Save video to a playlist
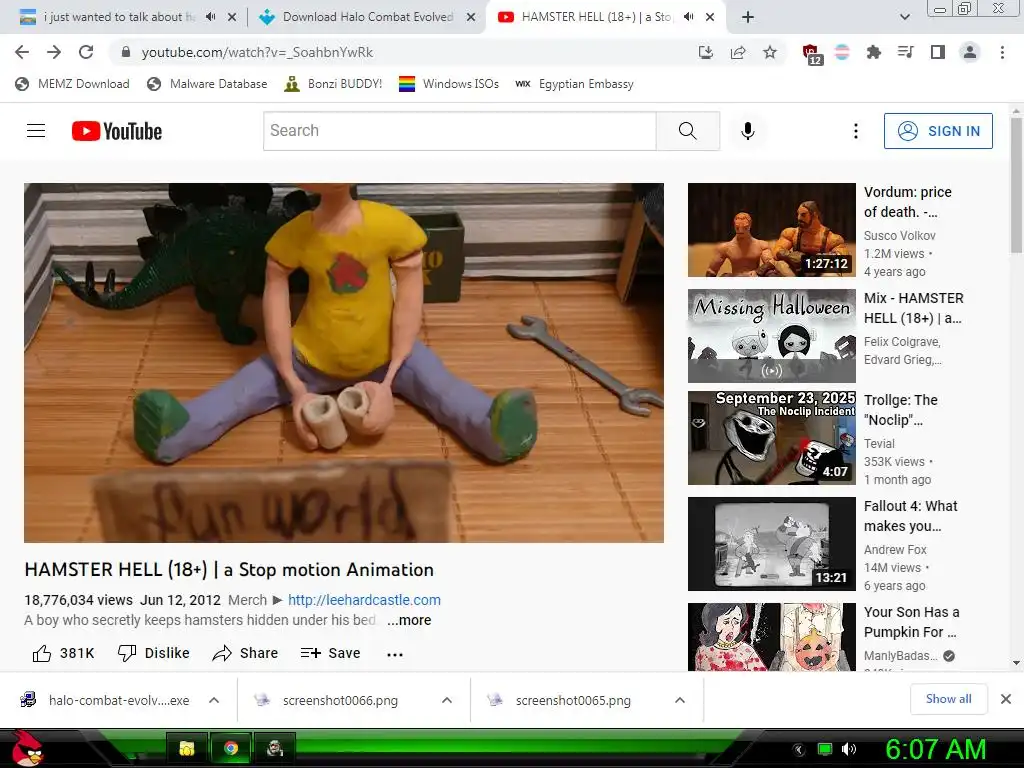The width and height of the screenshot is (1024, 768). click(330, 653)
